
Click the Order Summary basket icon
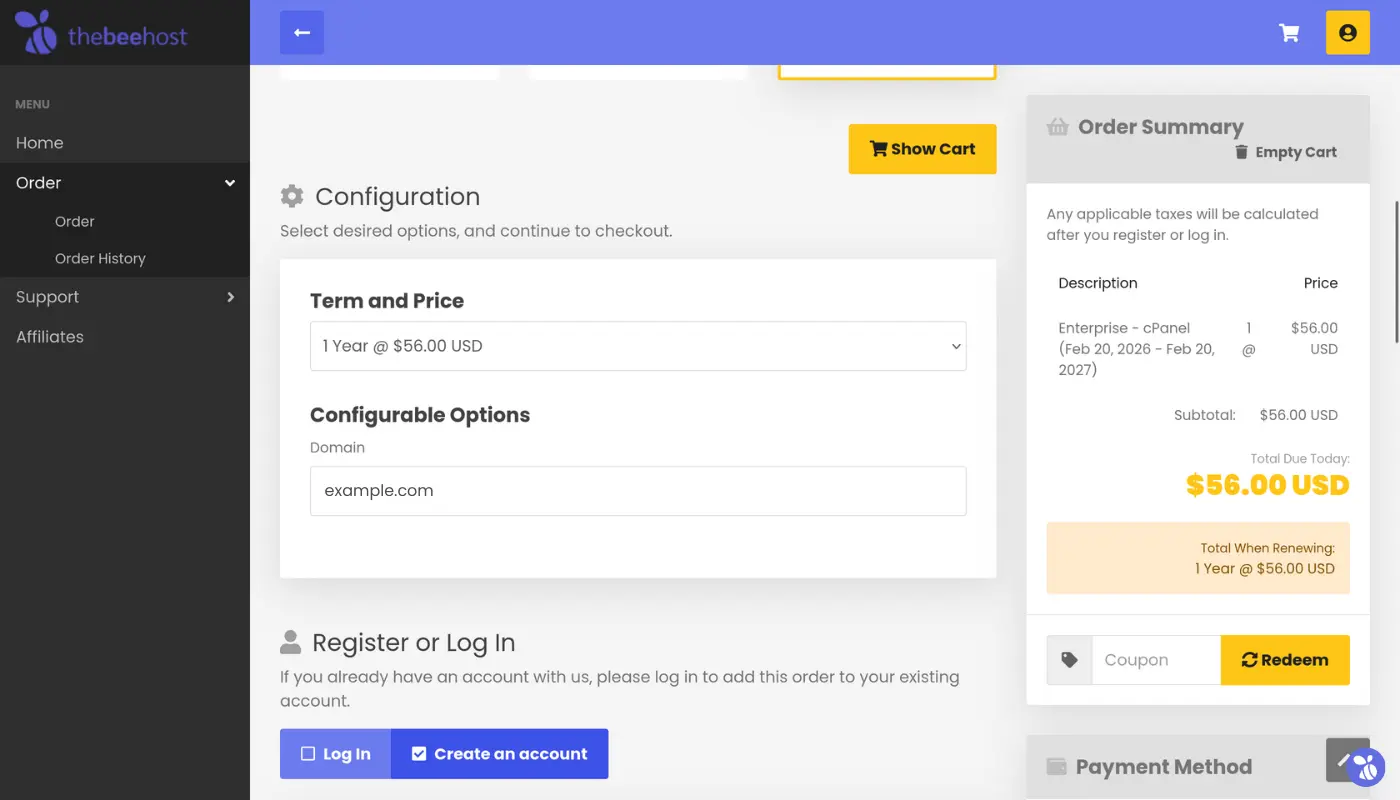[x=1057, y=127]
